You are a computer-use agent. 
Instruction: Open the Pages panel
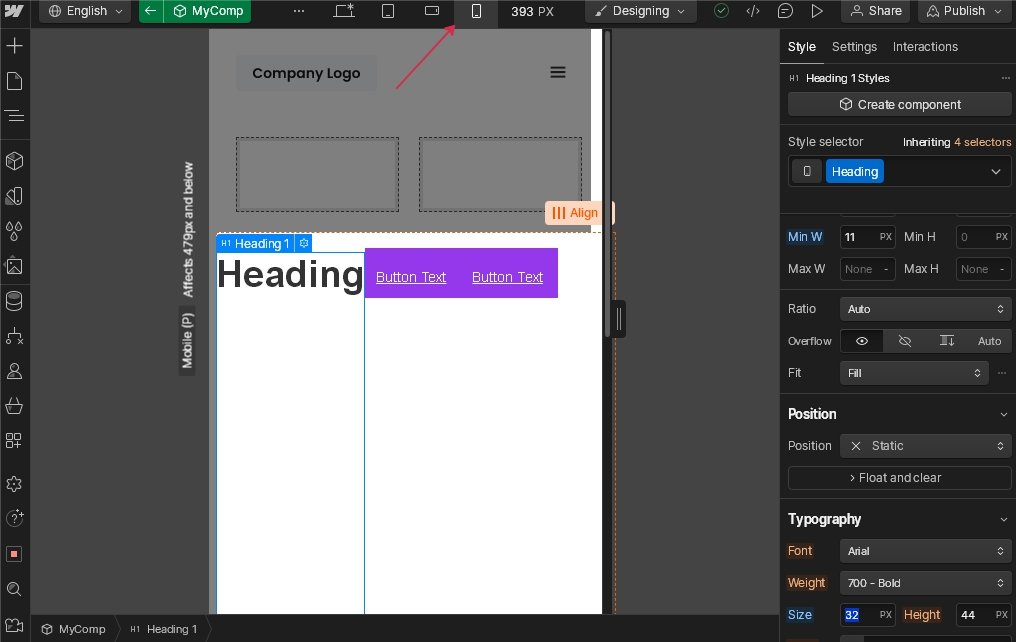click(x=14, y=81)
